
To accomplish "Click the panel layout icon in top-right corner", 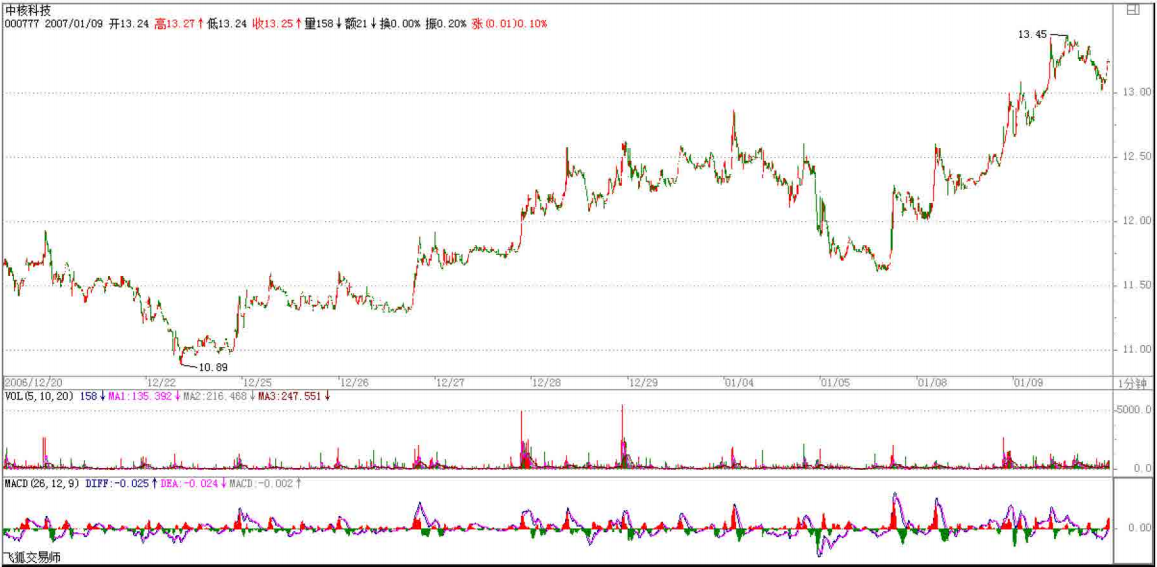I will tap(1133, 10).
